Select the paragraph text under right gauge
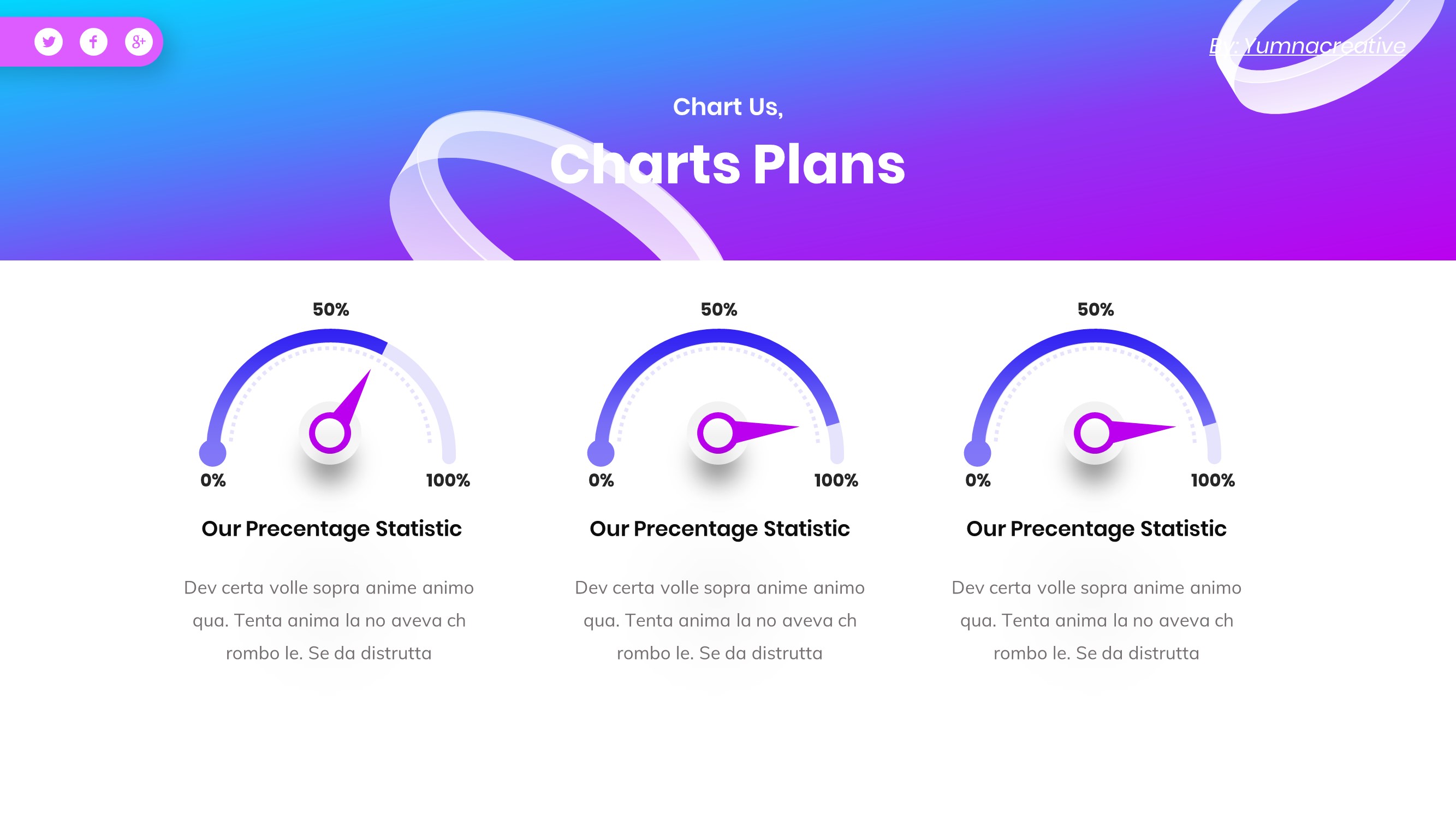 click(1096, 620)
